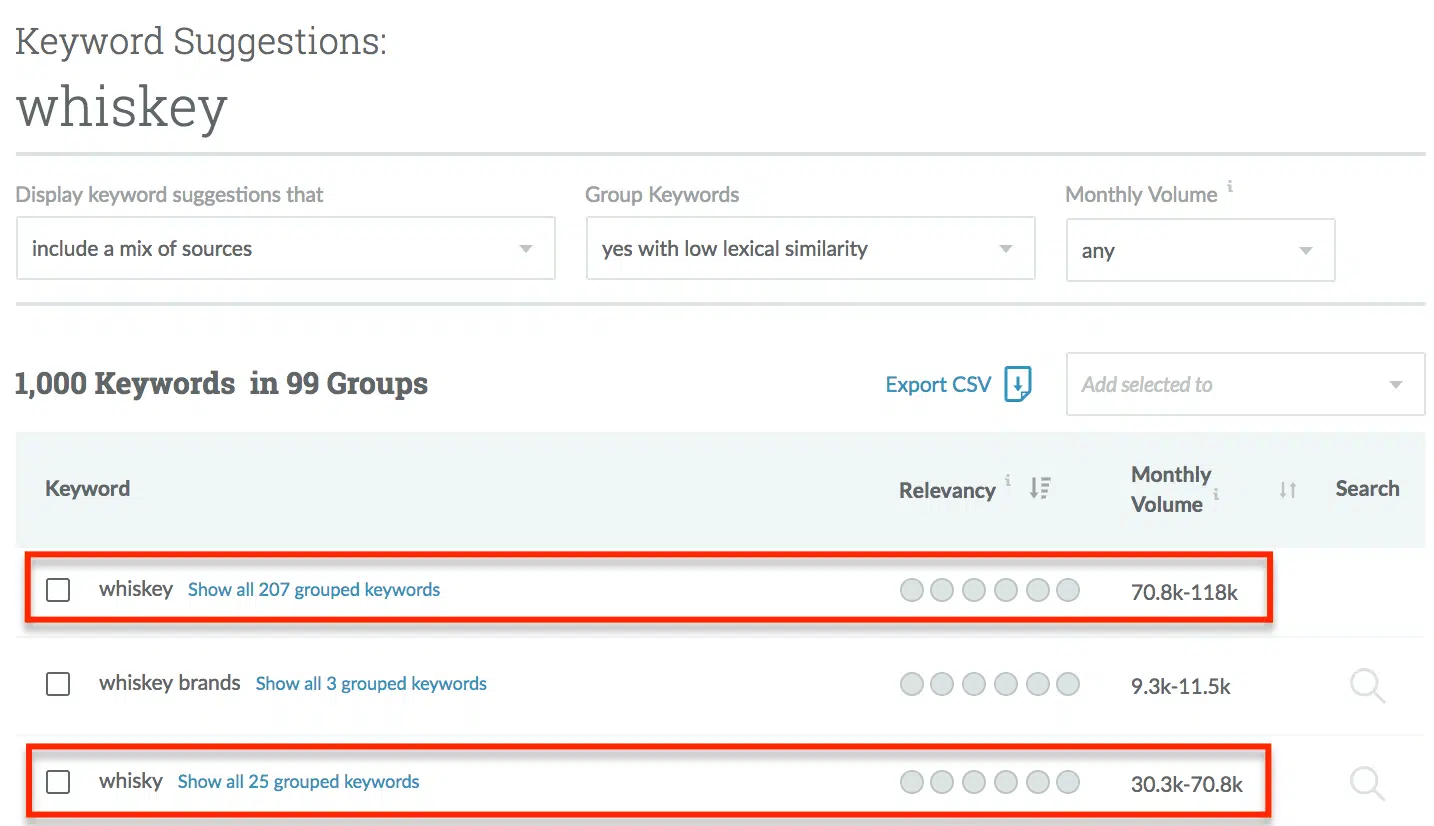Click the Export CSV download icon

tap(1018, 384)
